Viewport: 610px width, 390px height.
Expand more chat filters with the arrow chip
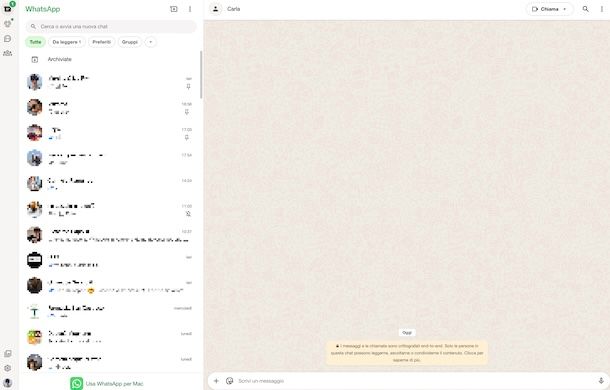[151, 42]
